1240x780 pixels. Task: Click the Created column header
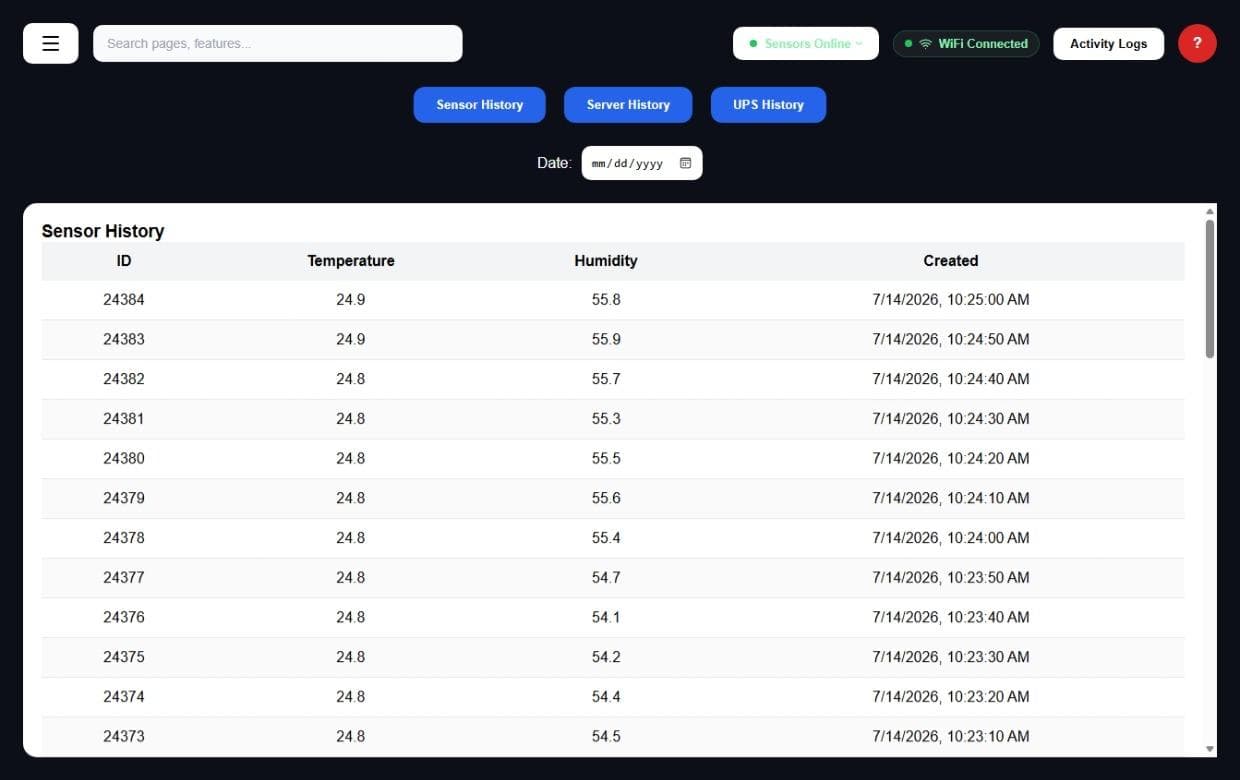click(951, 261)
